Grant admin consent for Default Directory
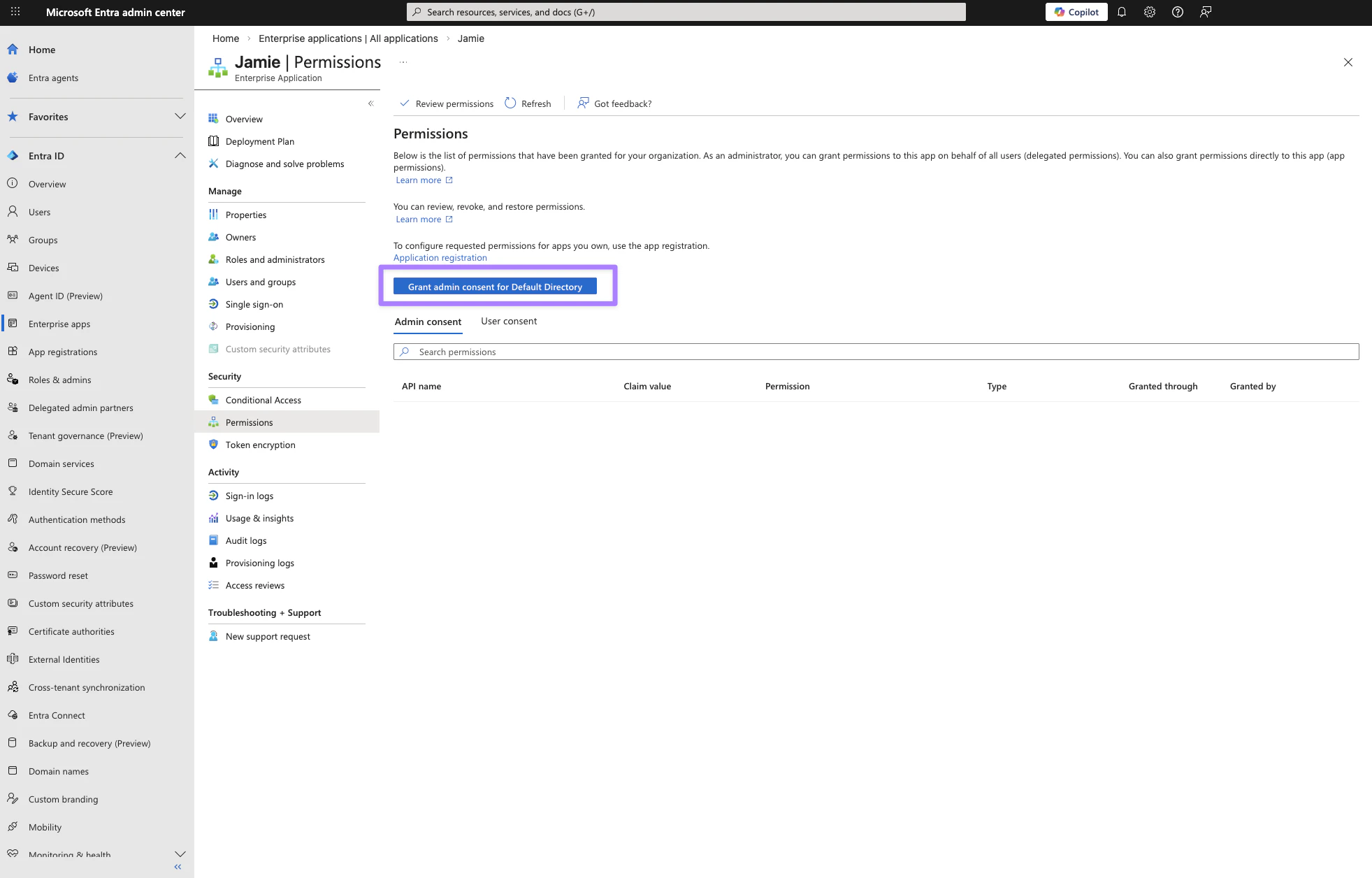The width and height of the screenshot is (1372, 878). click(495, 287)
